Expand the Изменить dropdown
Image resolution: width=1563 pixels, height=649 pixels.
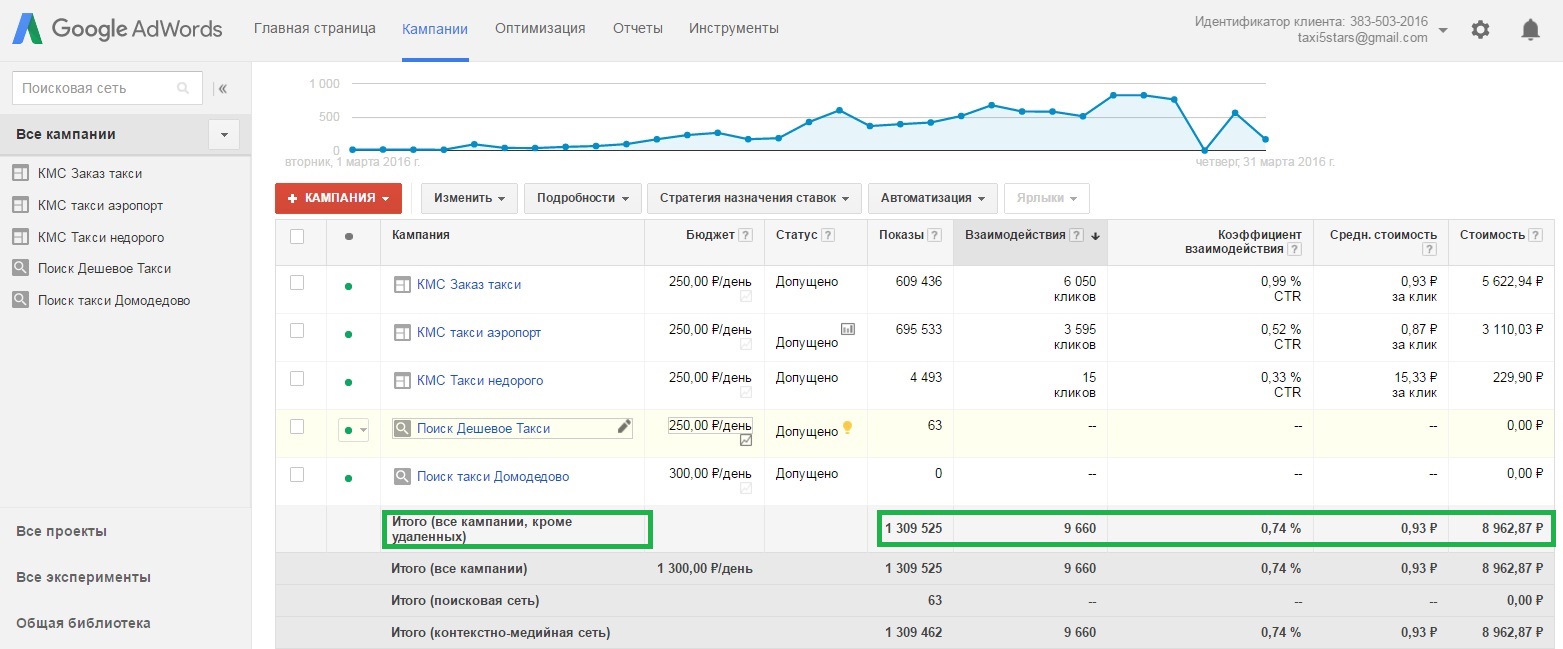coord(468,198)
